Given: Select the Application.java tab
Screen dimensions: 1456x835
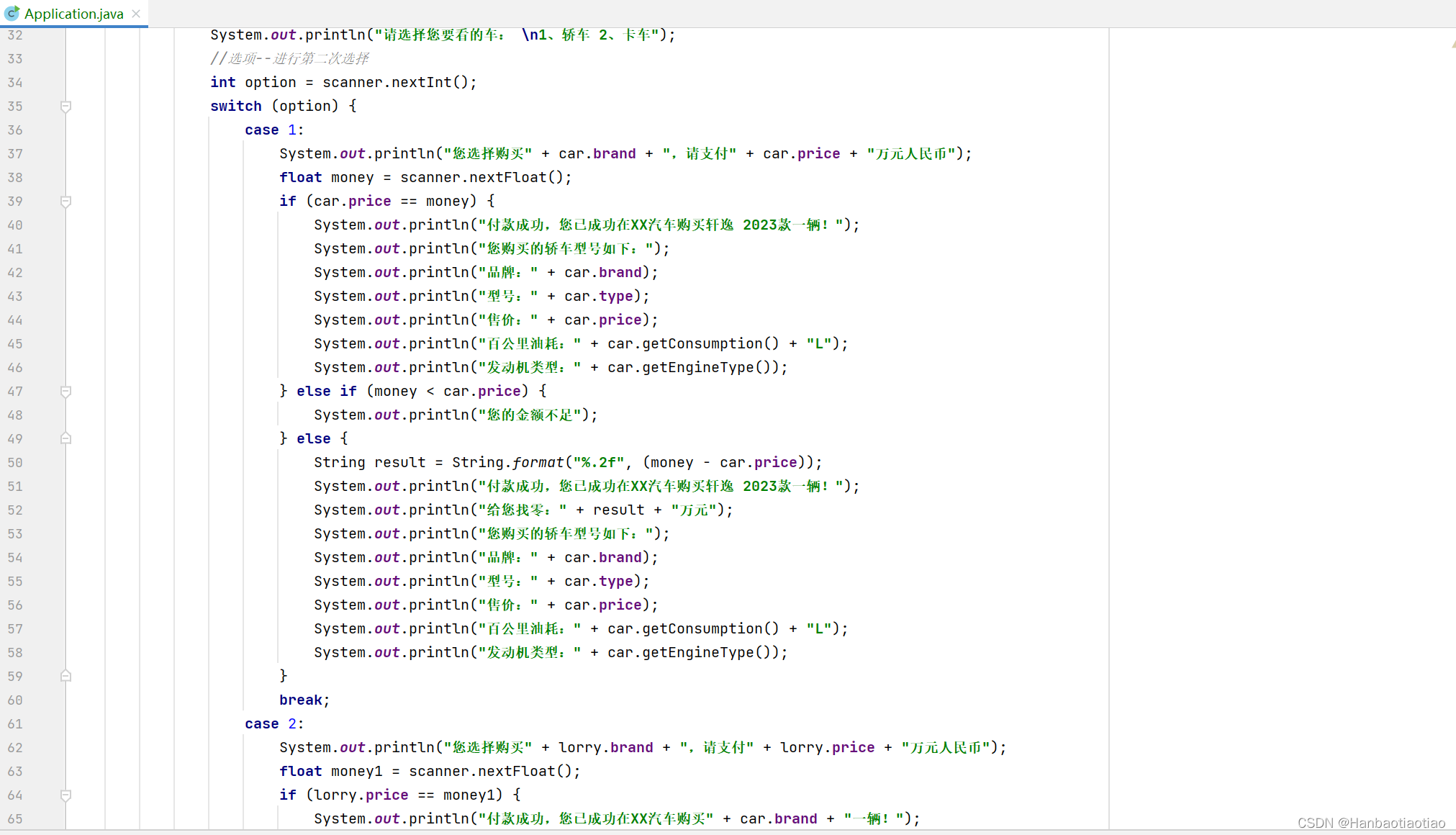Looking at the screenshot, I should point(73,14).
